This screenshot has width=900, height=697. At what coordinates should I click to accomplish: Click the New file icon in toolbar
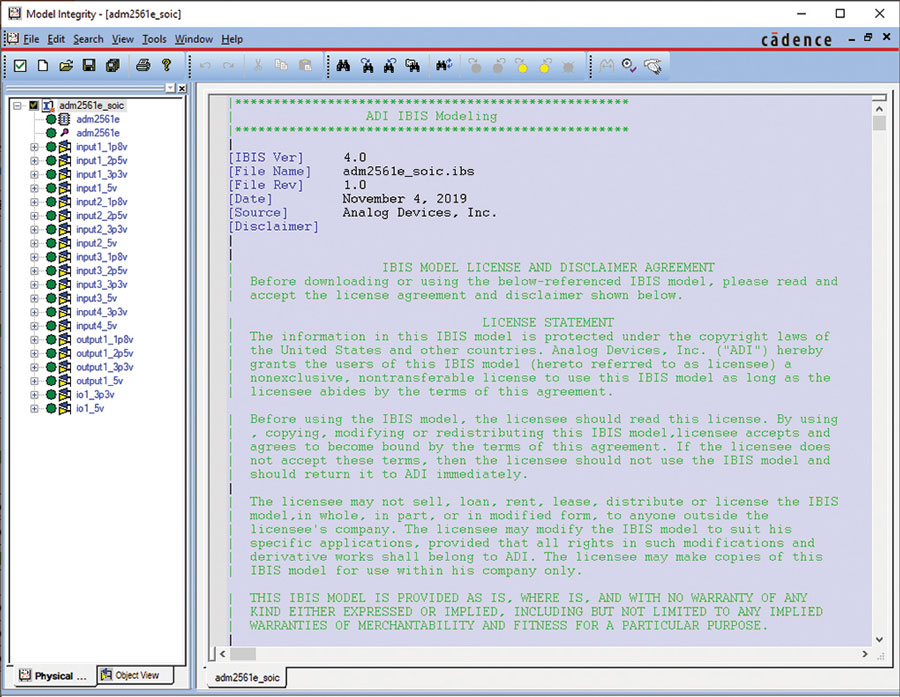point(43,66)
